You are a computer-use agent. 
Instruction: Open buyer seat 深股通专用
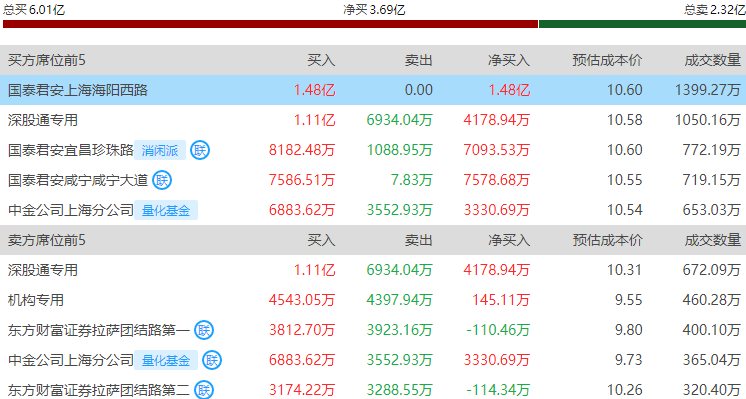tap(43, 120)
